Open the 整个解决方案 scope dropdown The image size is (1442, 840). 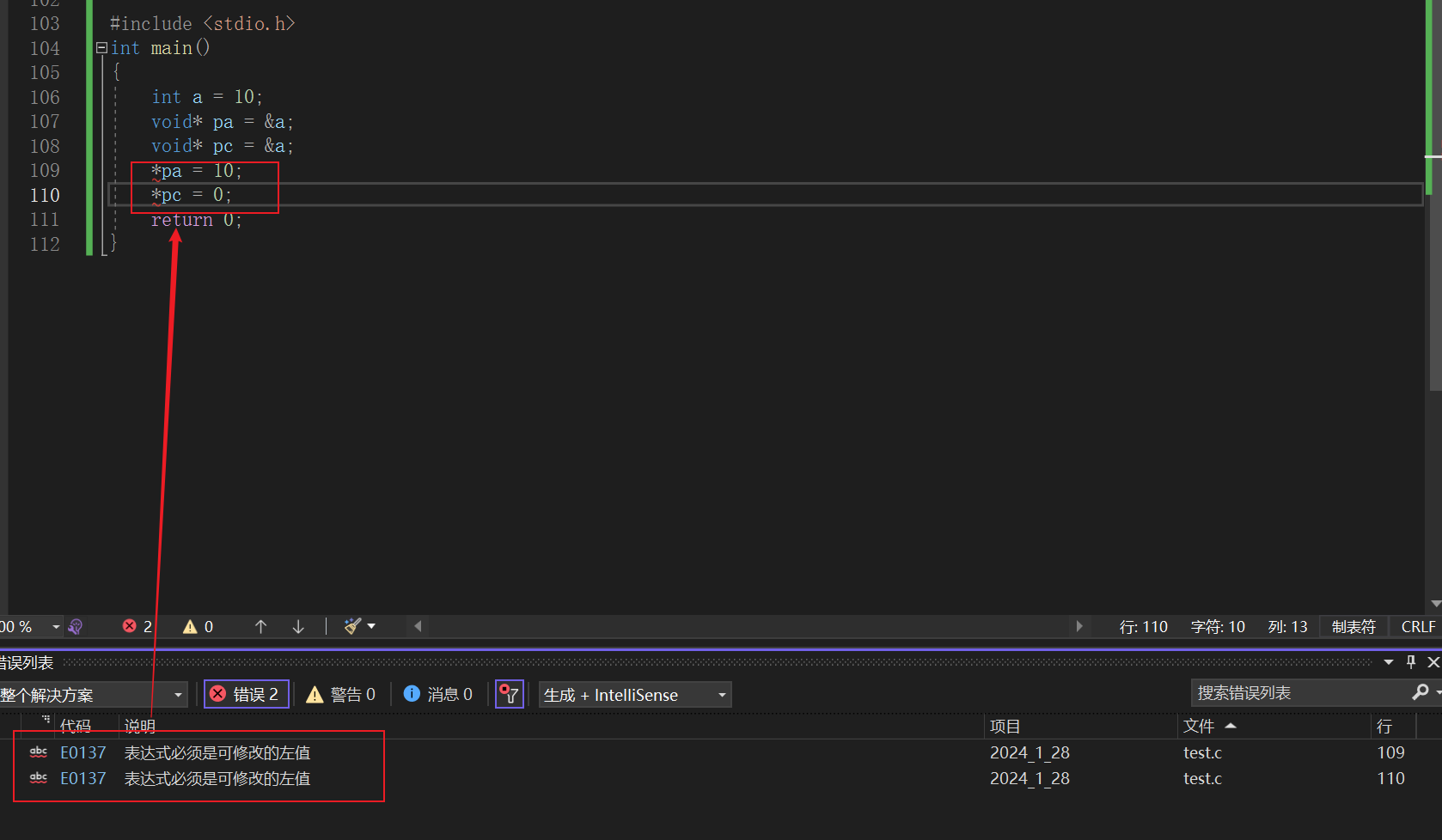pos(93,695)
